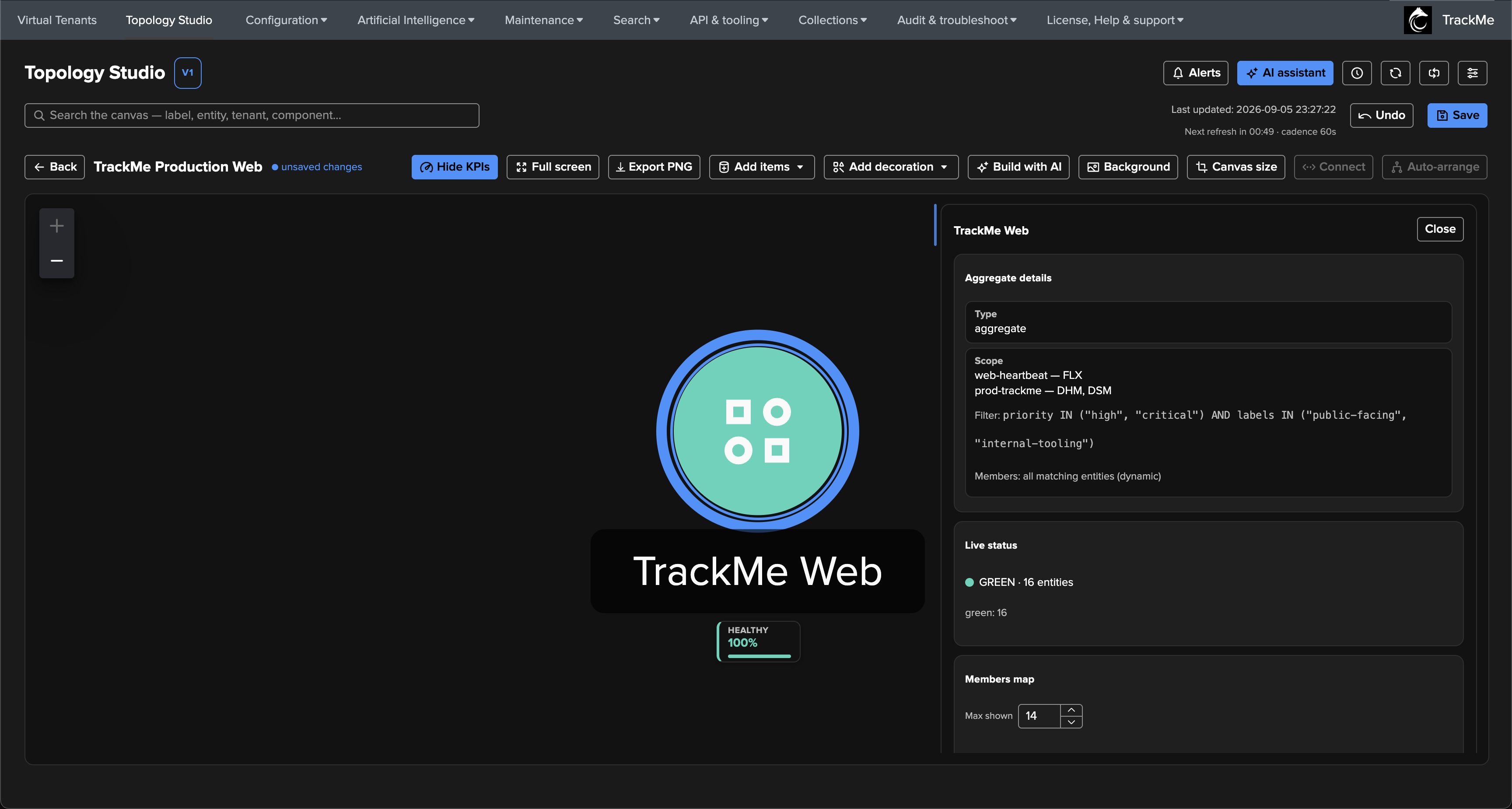Click the Back button
The image size is (1512, 809).
pyautogui.click(x=55, y=167)
